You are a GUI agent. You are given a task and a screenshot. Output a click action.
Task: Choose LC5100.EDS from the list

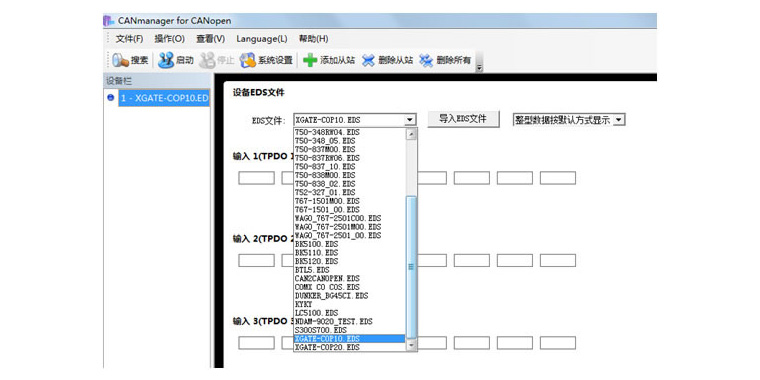(349, 313)
